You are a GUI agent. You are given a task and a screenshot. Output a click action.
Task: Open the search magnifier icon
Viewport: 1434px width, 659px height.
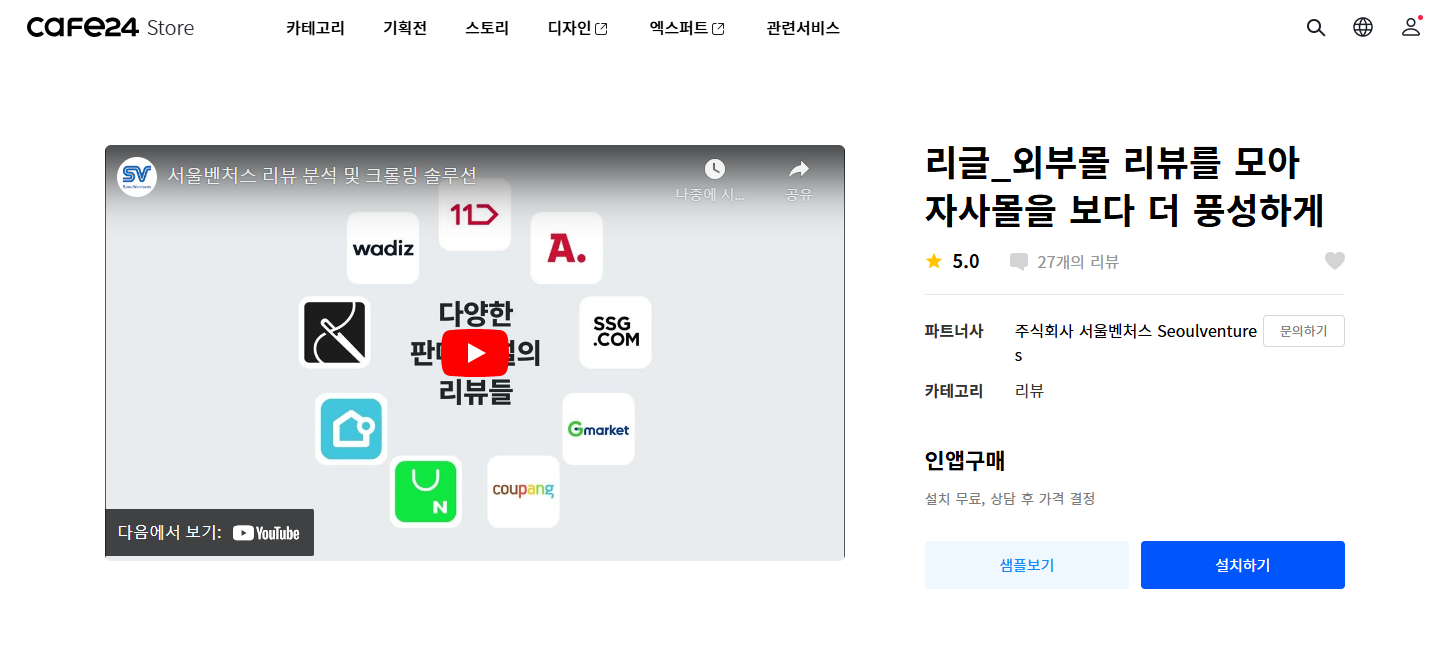pos(1315,28)
